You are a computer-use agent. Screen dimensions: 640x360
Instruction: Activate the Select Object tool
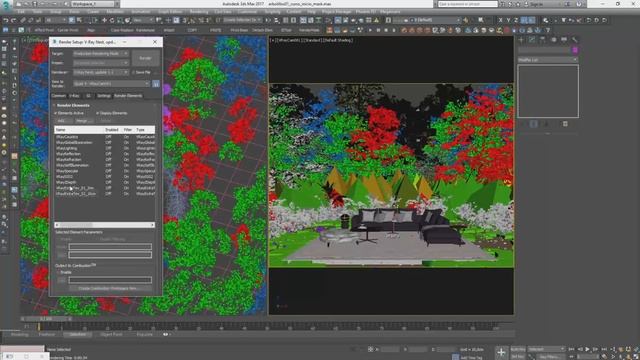coord(72,20)
